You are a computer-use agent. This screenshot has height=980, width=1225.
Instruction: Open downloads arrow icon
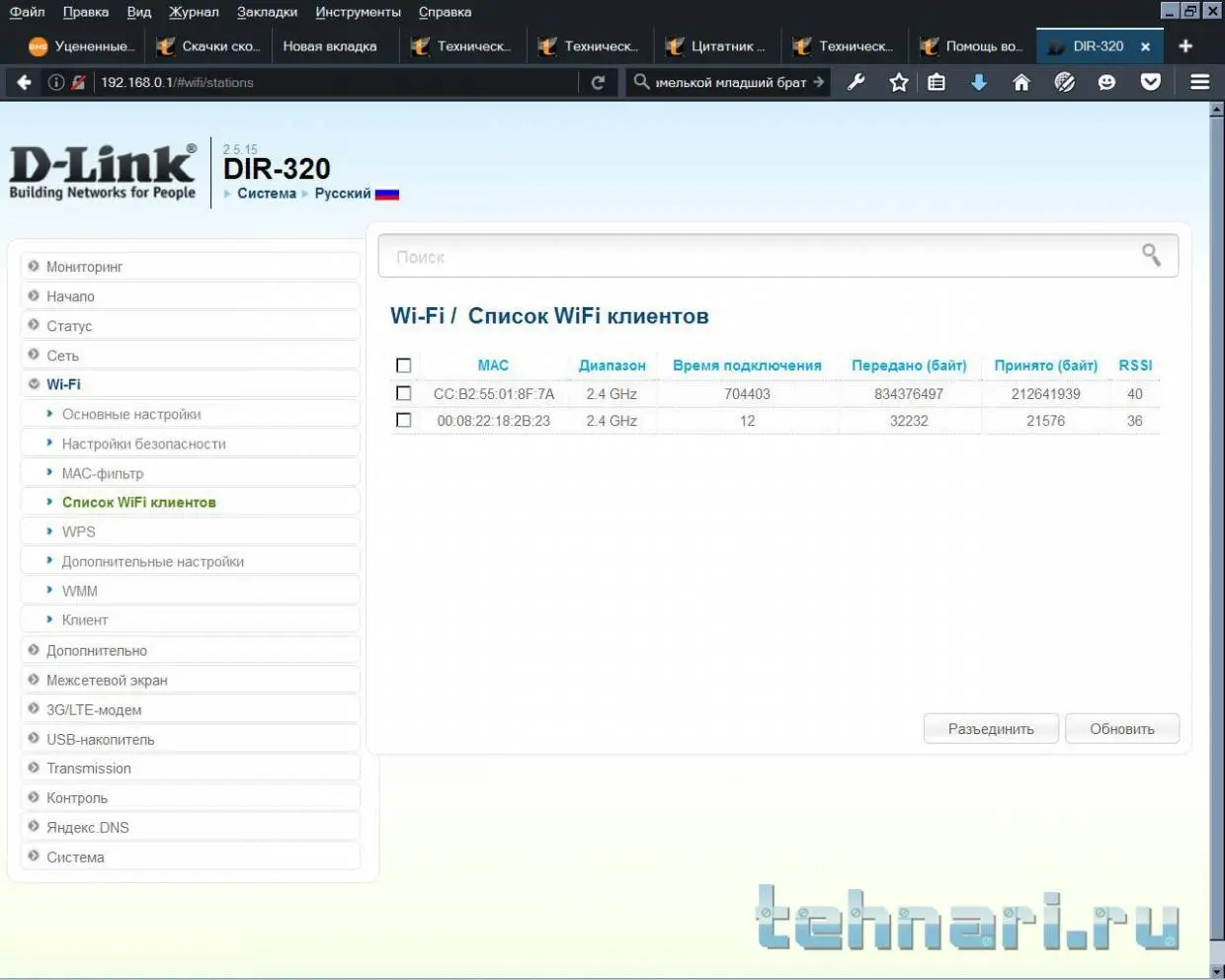pos(979,82)
